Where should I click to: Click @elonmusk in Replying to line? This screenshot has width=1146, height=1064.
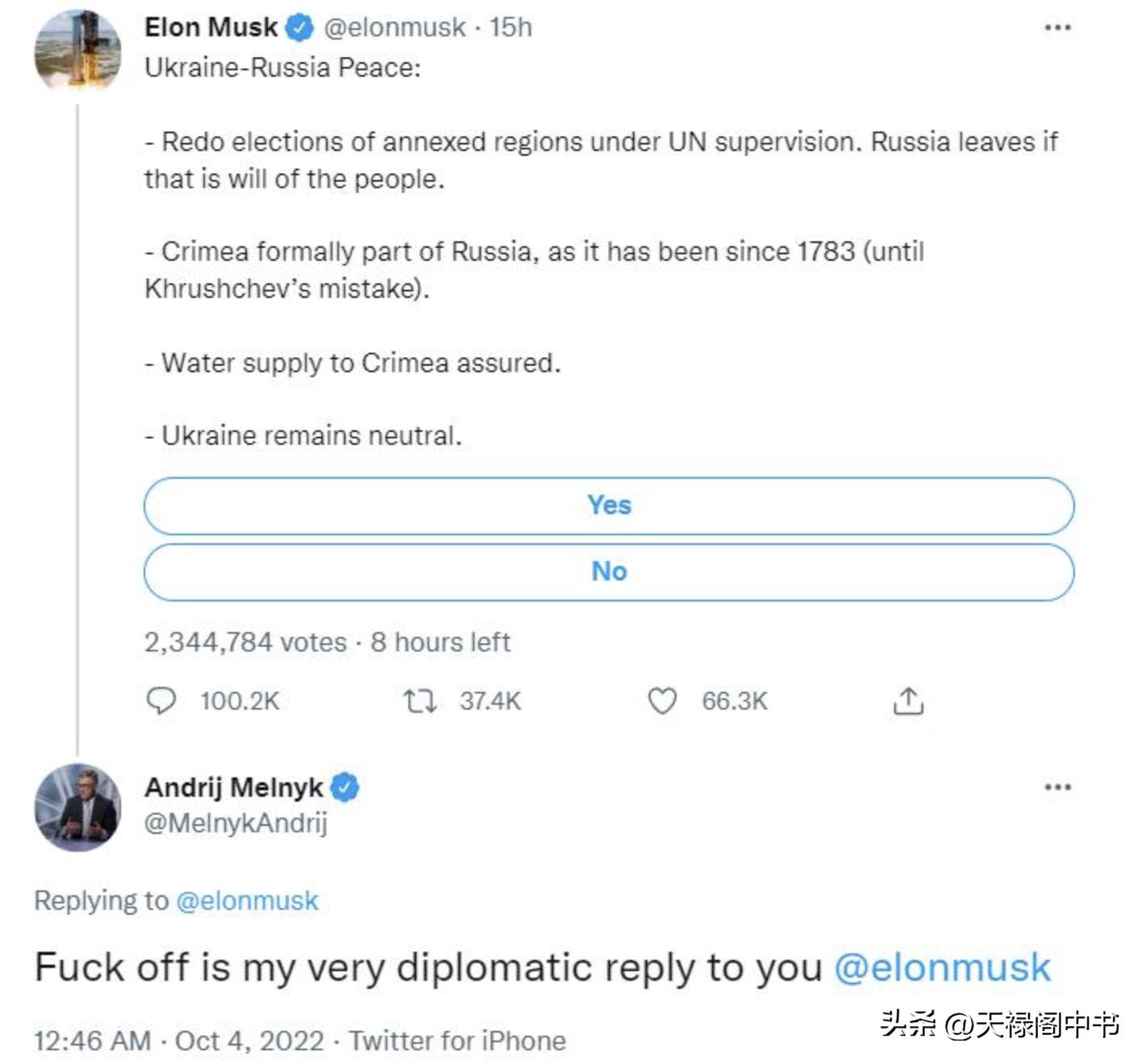pyautogui.click(x=247, y=900)
